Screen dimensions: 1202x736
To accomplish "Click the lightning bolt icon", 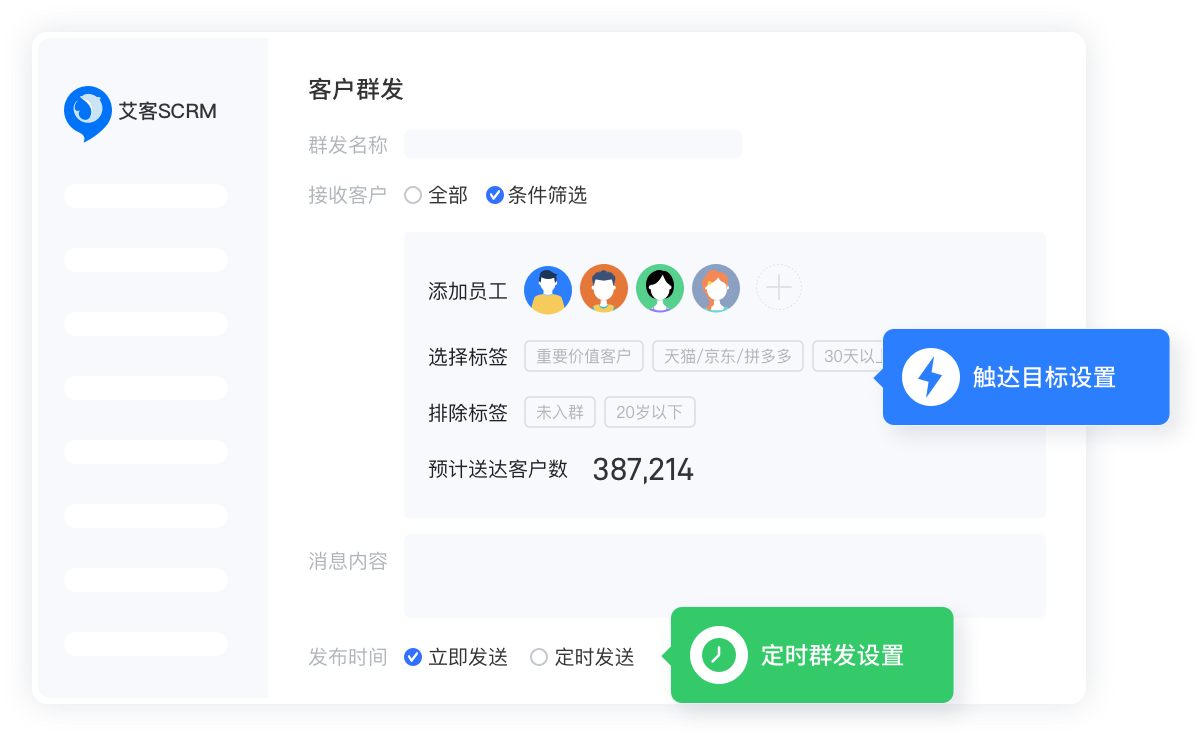I will pos(930,377).
